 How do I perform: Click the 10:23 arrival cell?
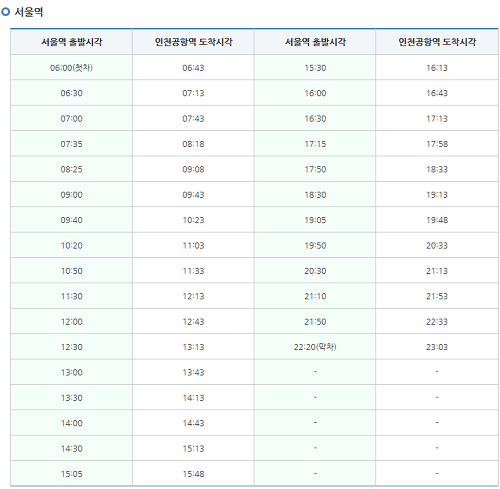[193, 220]
